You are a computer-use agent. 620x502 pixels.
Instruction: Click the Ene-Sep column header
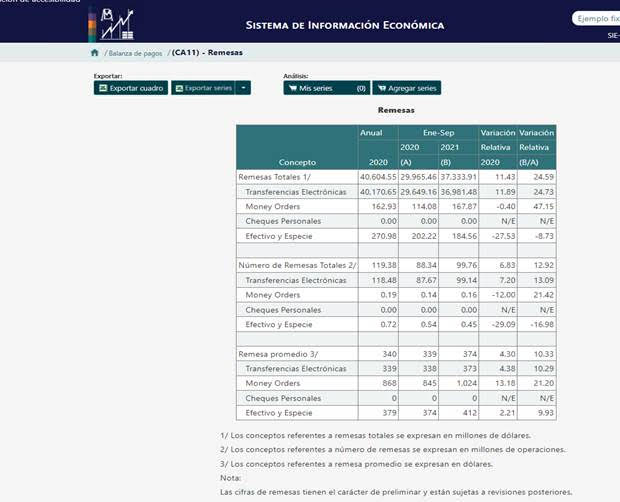pyautogui.click(x=436, y=132)
